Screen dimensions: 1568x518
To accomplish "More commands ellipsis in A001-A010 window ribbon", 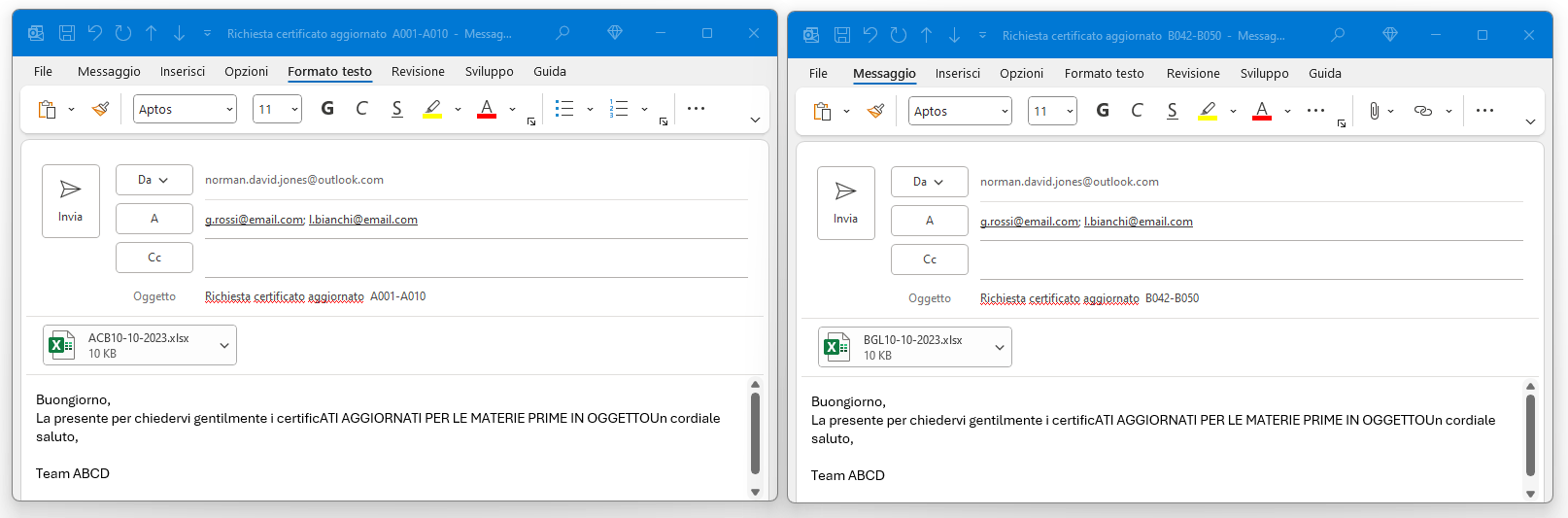I will [x=696, y=109].
